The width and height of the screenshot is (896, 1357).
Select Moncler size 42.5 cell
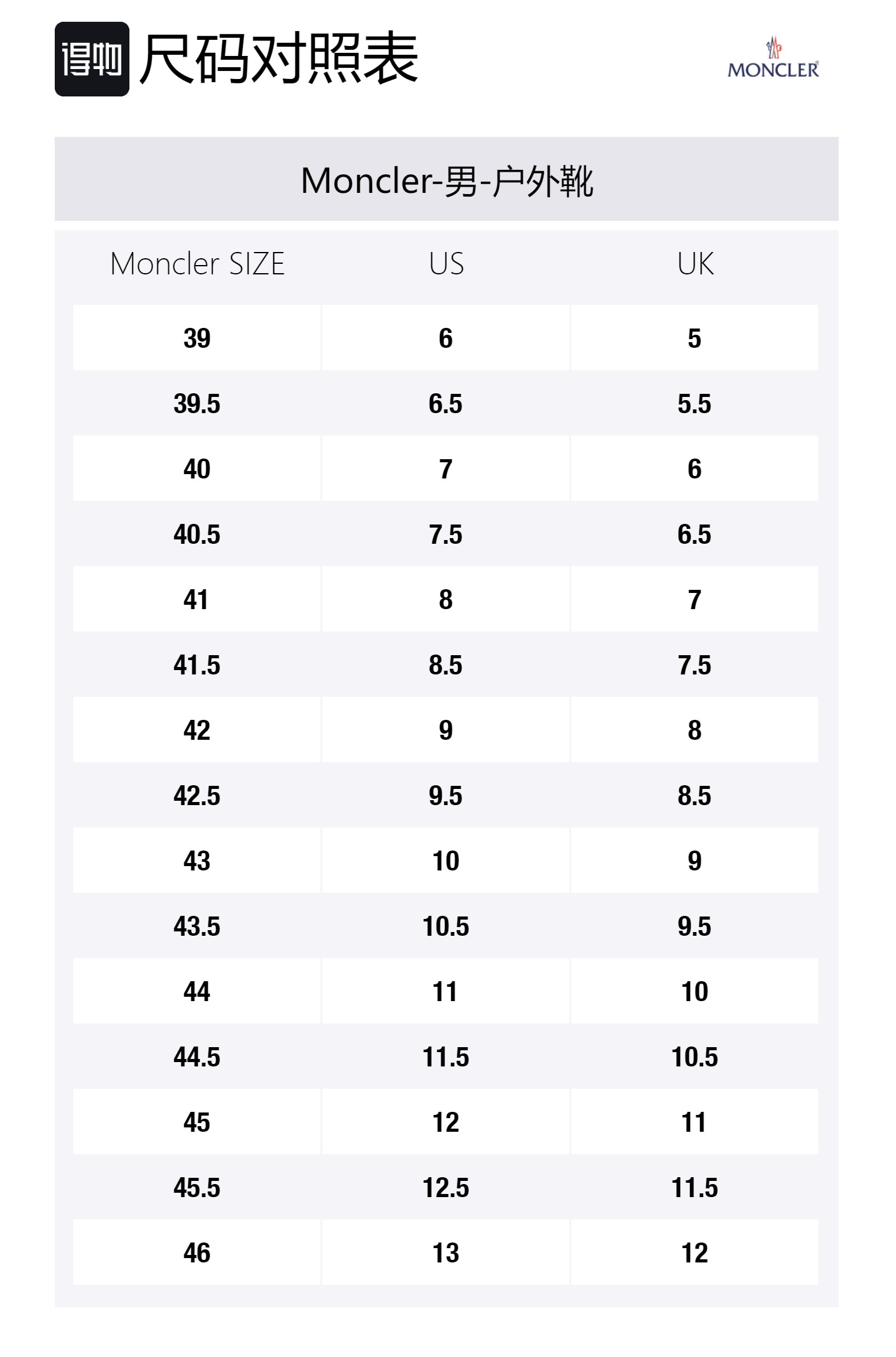point(197,795)
